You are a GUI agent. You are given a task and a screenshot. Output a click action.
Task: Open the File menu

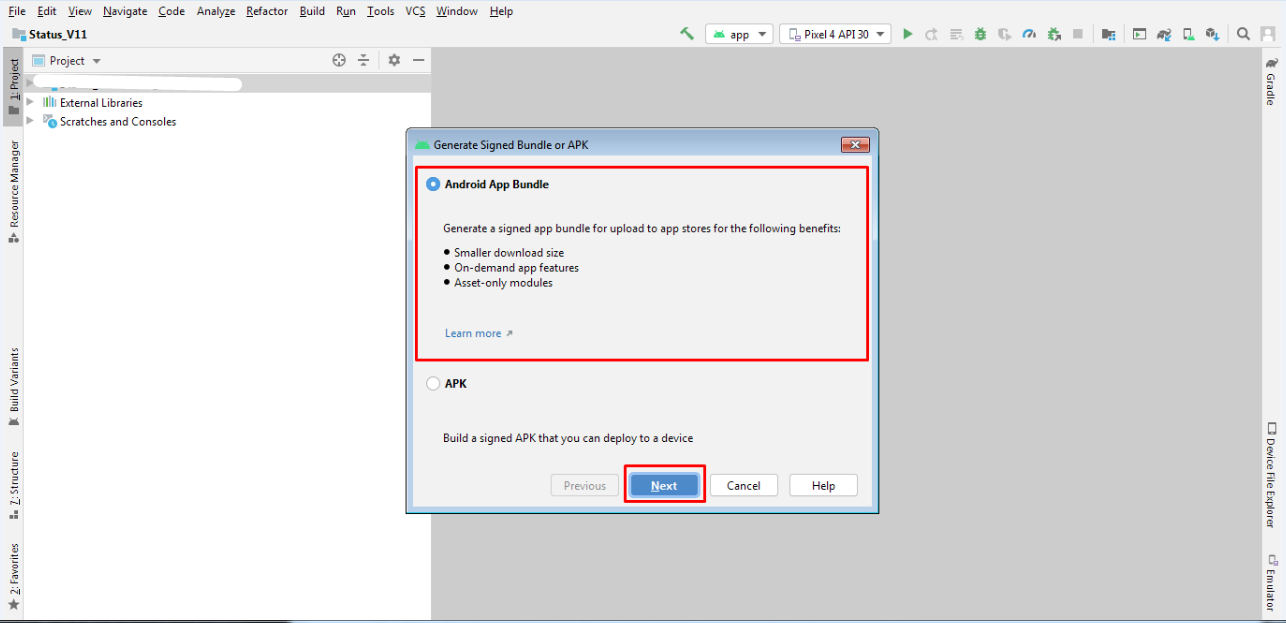pyautogui.click(x=17, y=11)
